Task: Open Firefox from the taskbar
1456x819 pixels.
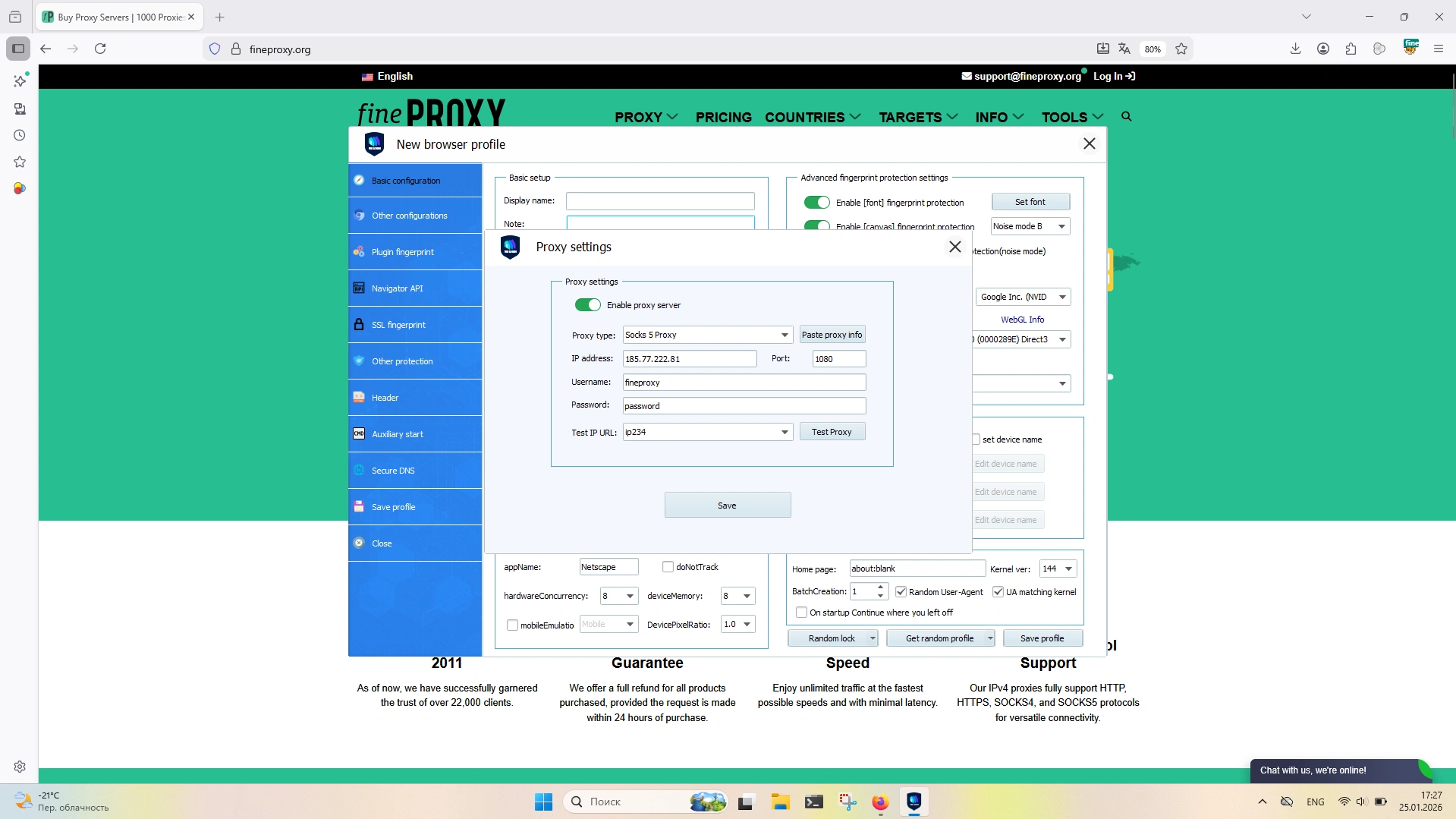Action: click(880, 802)
